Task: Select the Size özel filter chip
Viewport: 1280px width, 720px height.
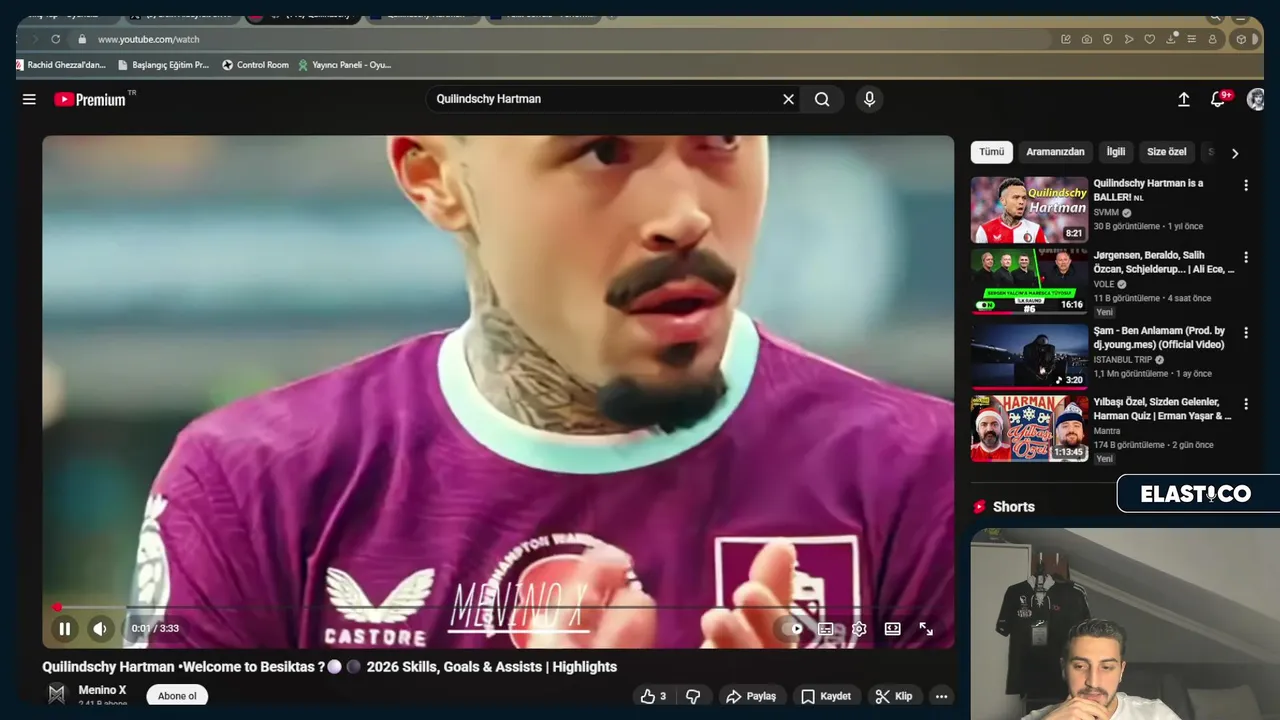Action: click(1166, 152)
